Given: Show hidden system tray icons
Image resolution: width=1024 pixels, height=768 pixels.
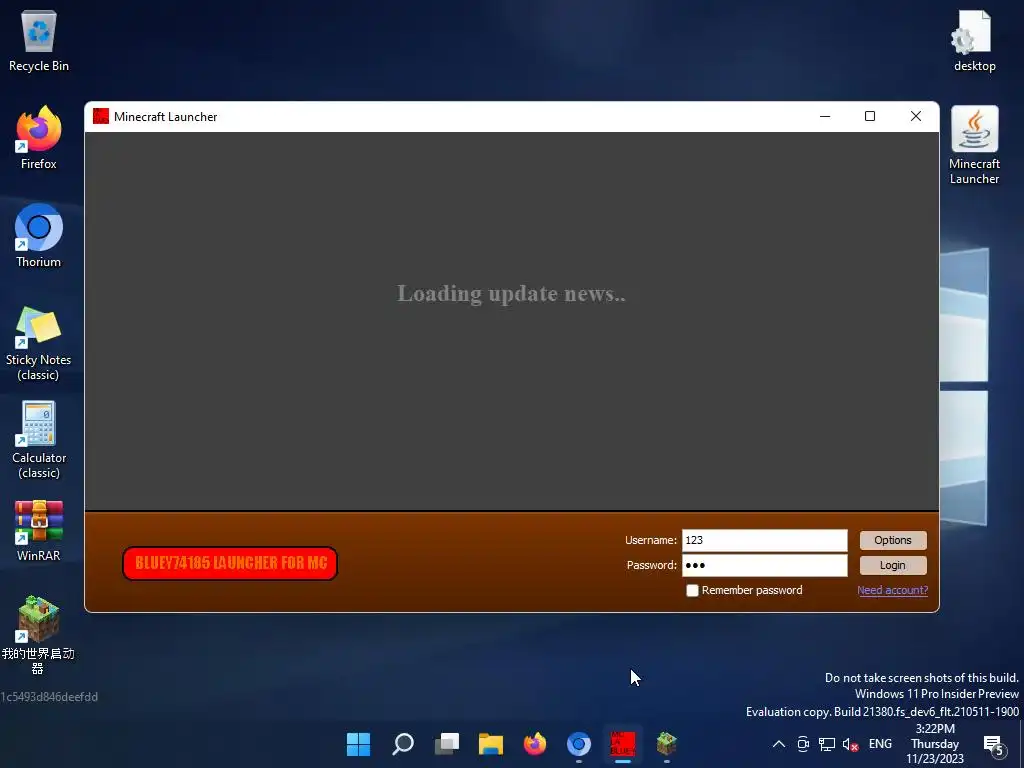Looking at the screenshot, I should pos(778,744).
